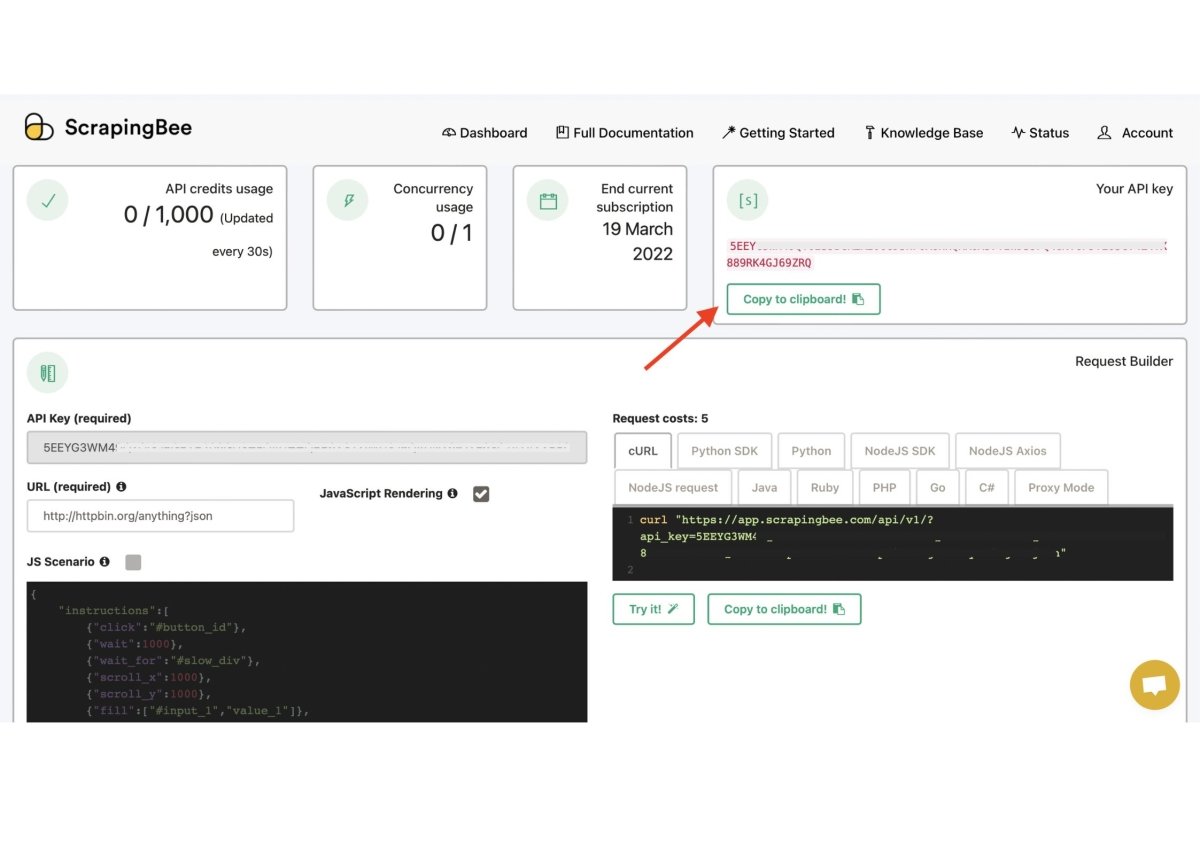Switch to the NodeJS SDK tab
This screenshot has width=1200, height=848.
[900, 451]
